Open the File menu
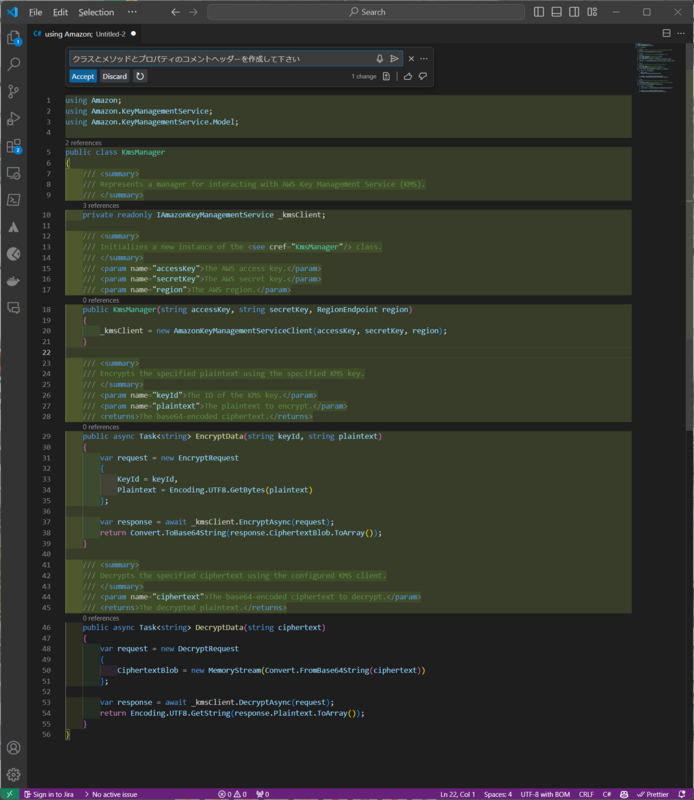694x800 pixels. click(35, 12)
